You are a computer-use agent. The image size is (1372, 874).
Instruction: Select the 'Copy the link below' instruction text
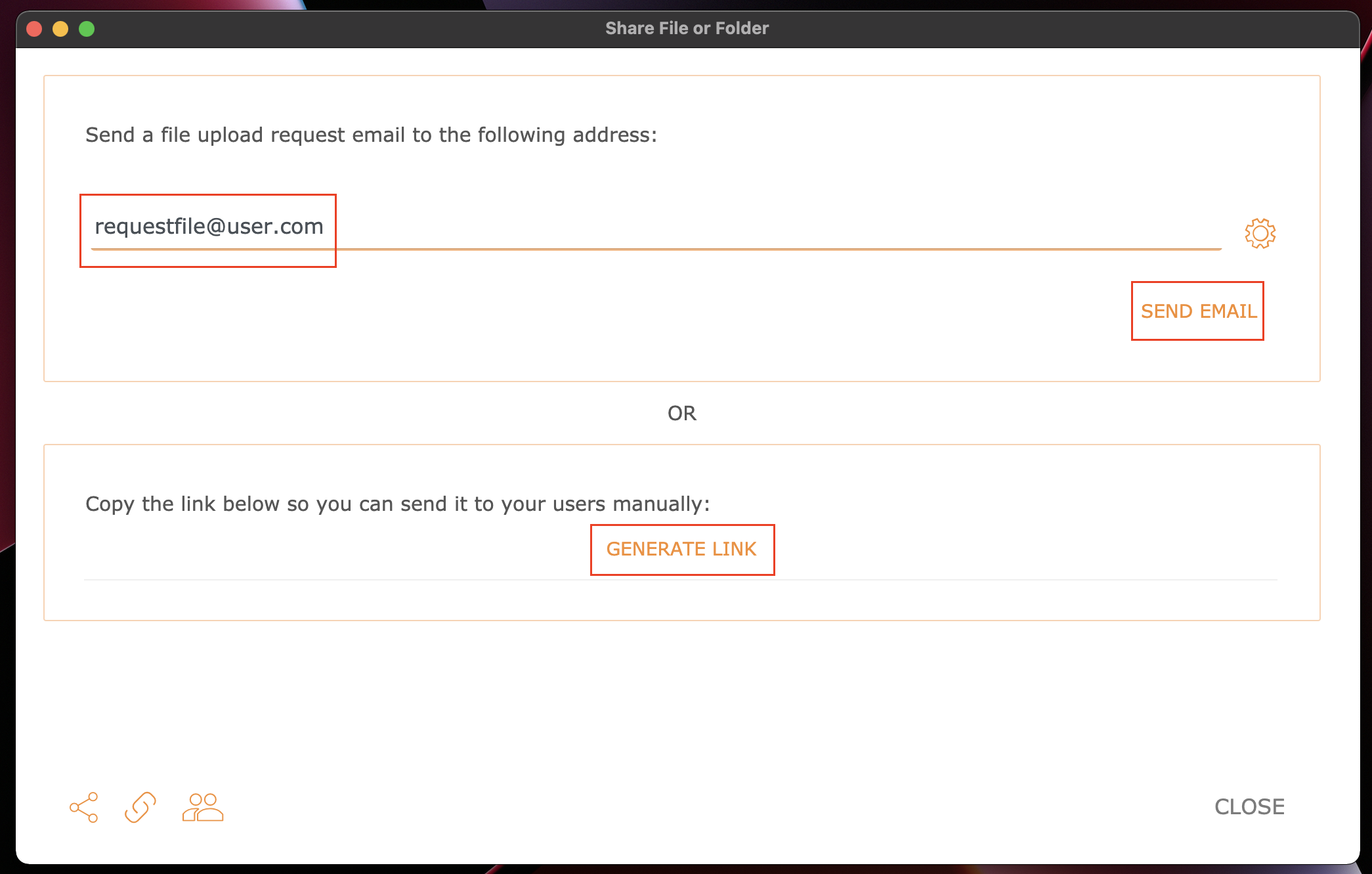pyautogui.click(x=398, y=504)
